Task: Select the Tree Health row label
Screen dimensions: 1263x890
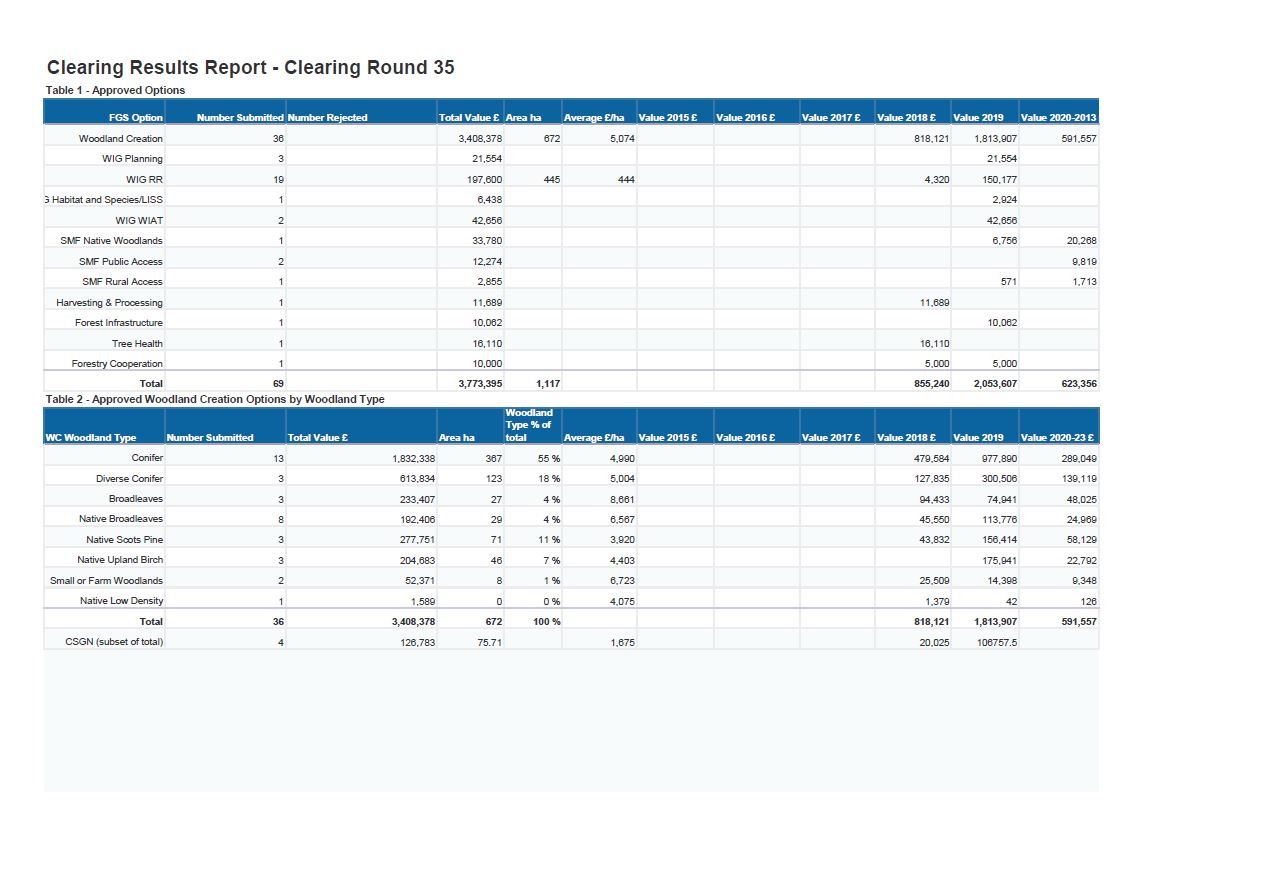Action: 137,344
